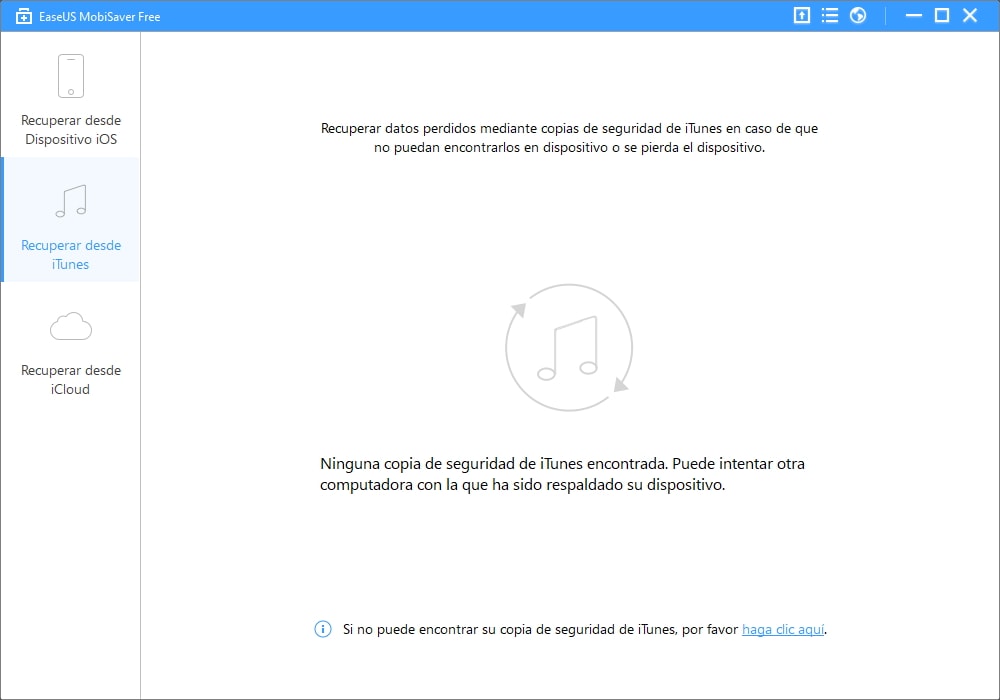Click the EaseUS MobiSaver logo icon
This screenshot has width=1000, height=700.
pyautogui.click(x=24, y=17)
